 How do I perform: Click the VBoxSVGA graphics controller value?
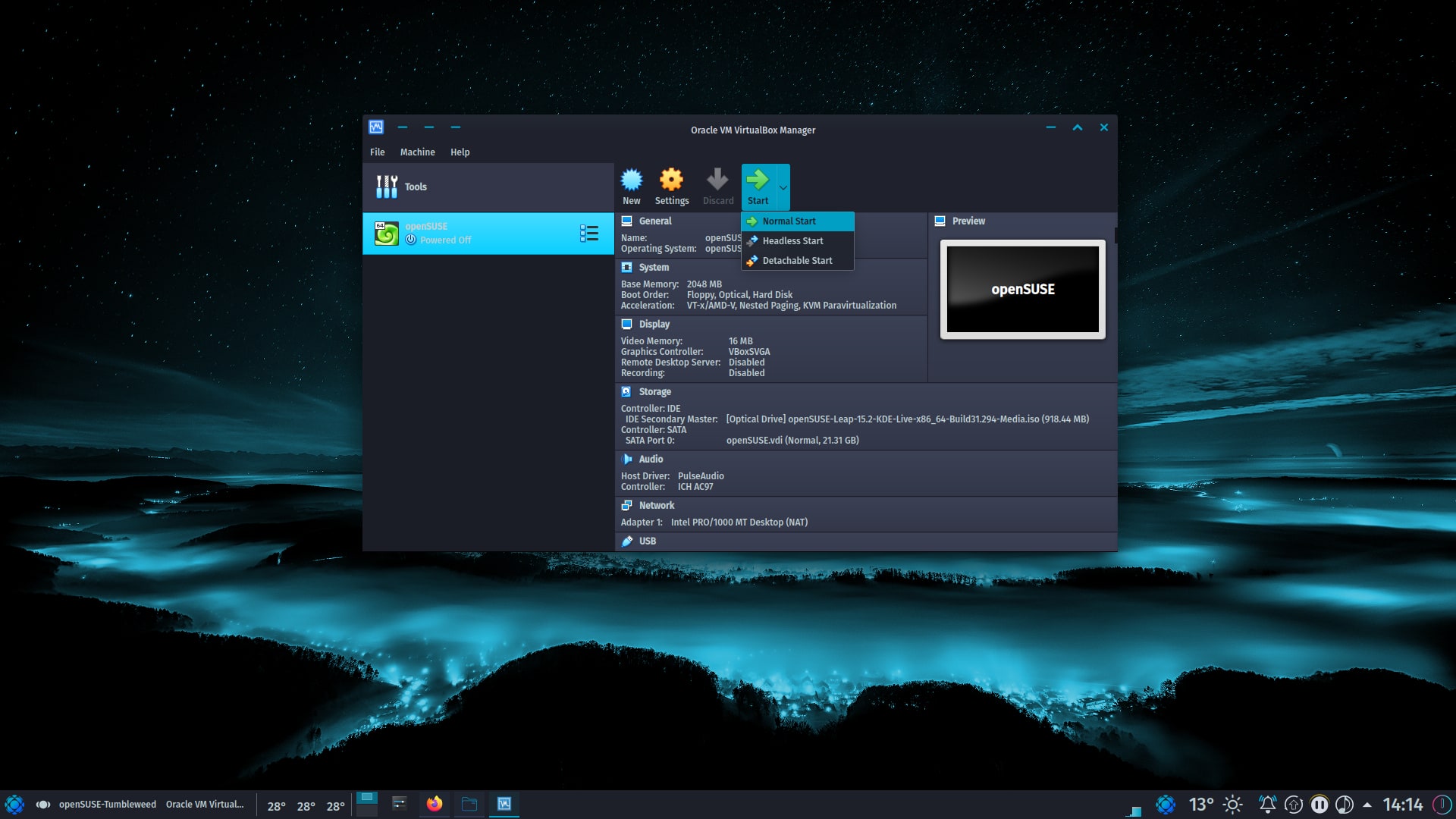tap(749, 352)
